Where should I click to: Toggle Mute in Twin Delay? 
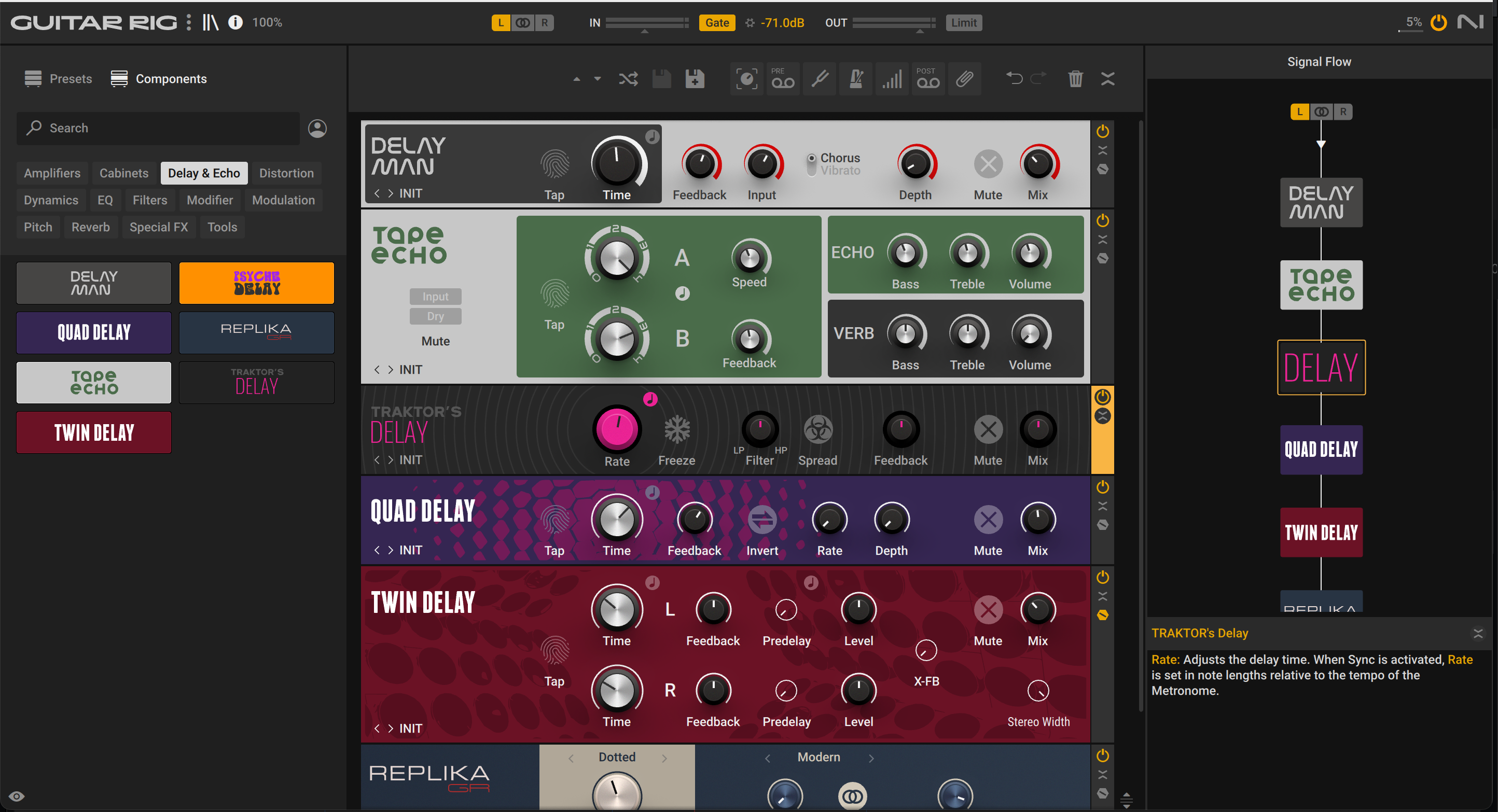coord(988,610)
